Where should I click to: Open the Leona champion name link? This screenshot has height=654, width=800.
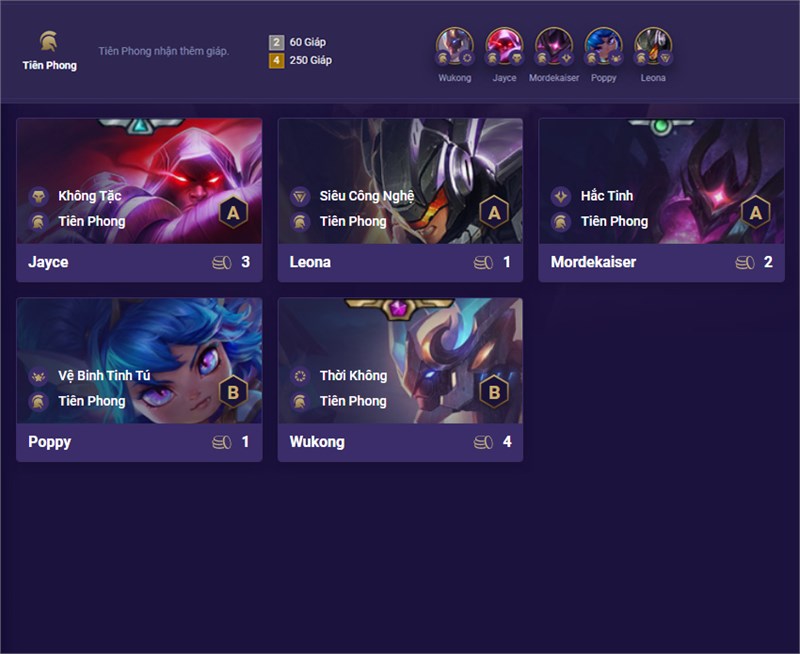(310, 262)
